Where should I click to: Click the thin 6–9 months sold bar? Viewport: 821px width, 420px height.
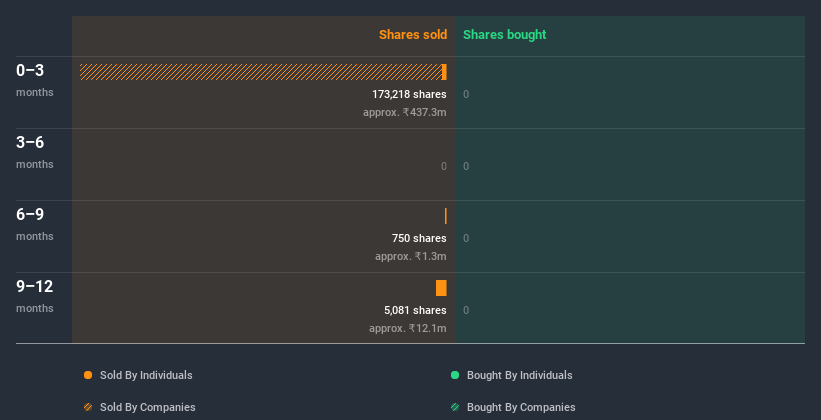445,216
